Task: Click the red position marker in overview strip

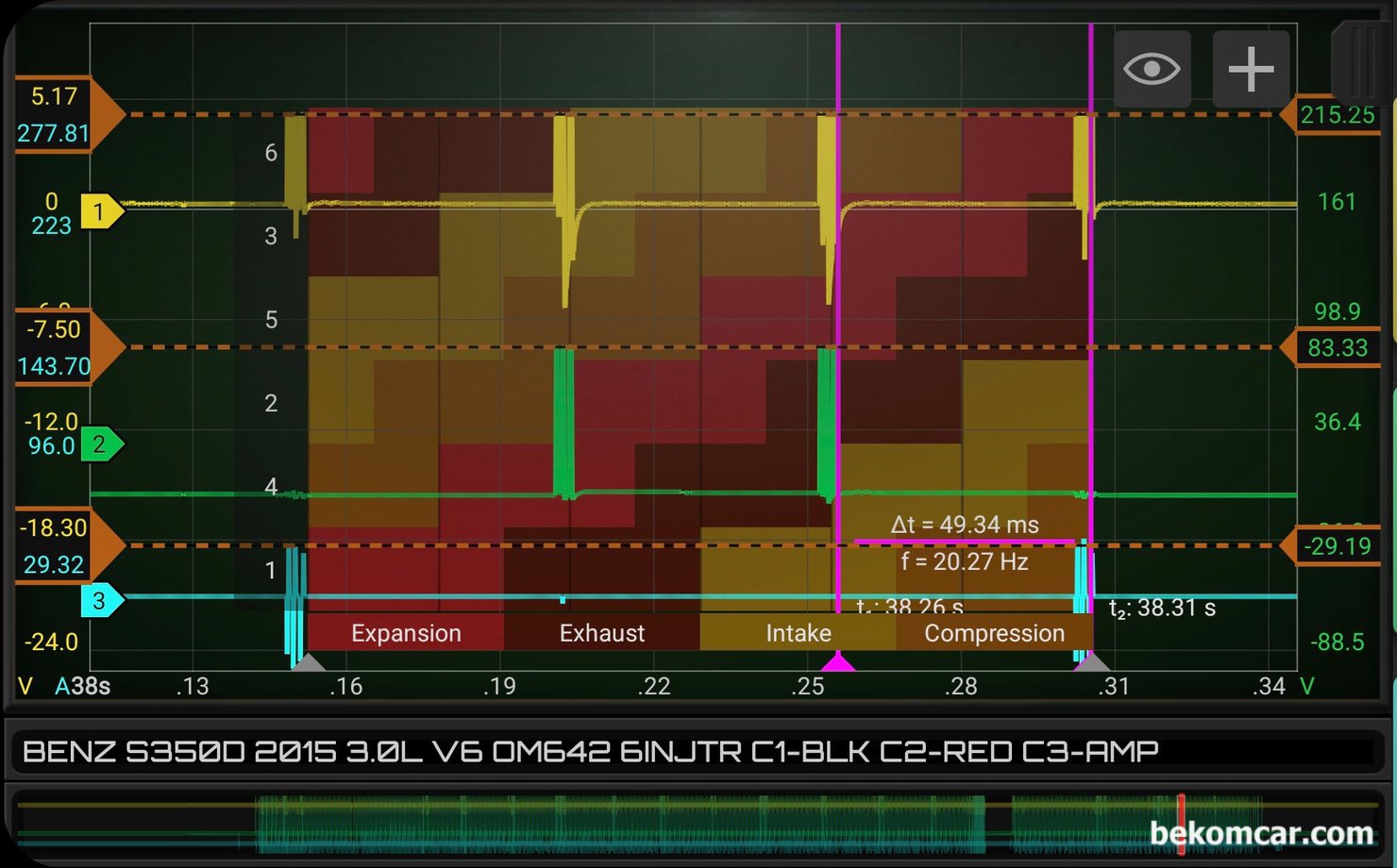Action: coord(1180,823)
